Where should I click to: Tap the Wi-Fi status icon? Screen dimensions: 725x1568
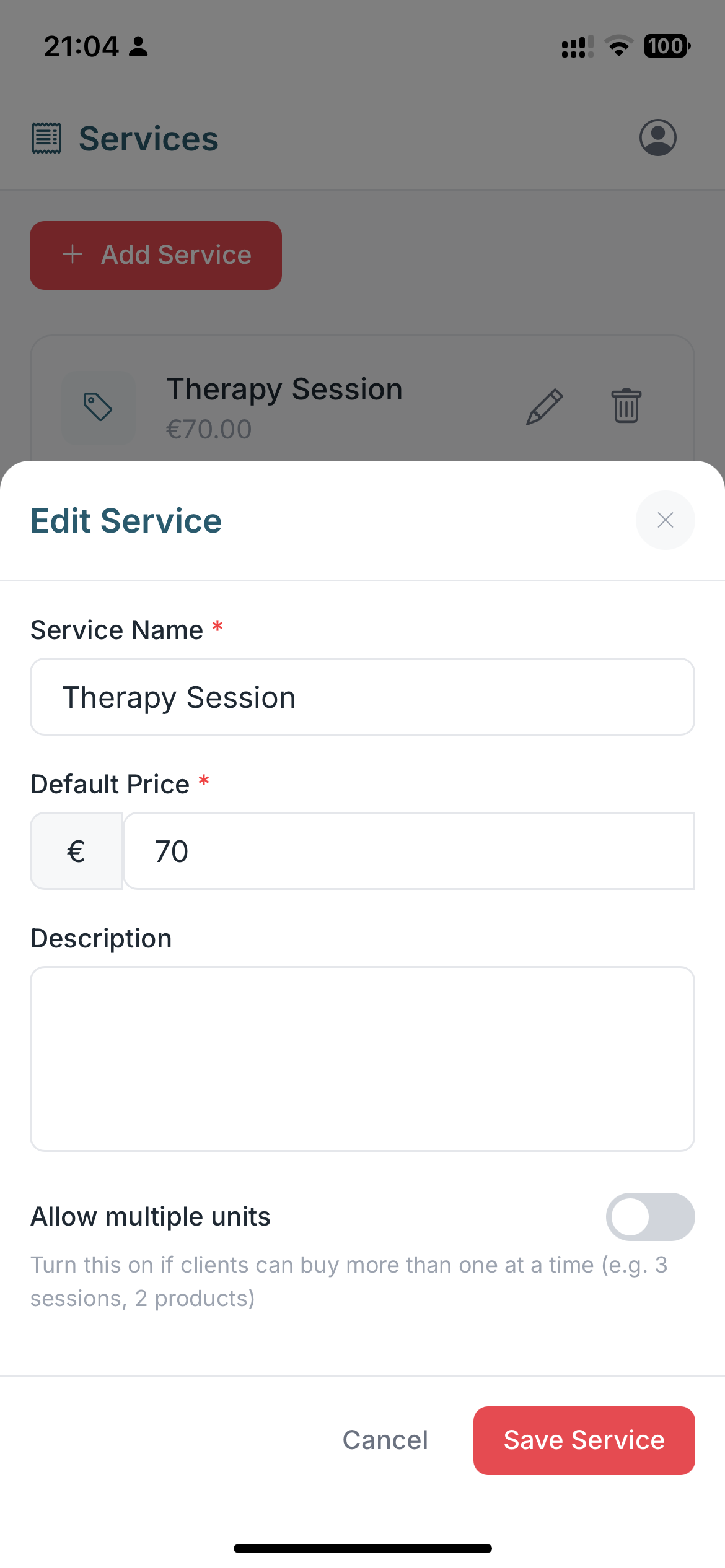click(618, 46)
